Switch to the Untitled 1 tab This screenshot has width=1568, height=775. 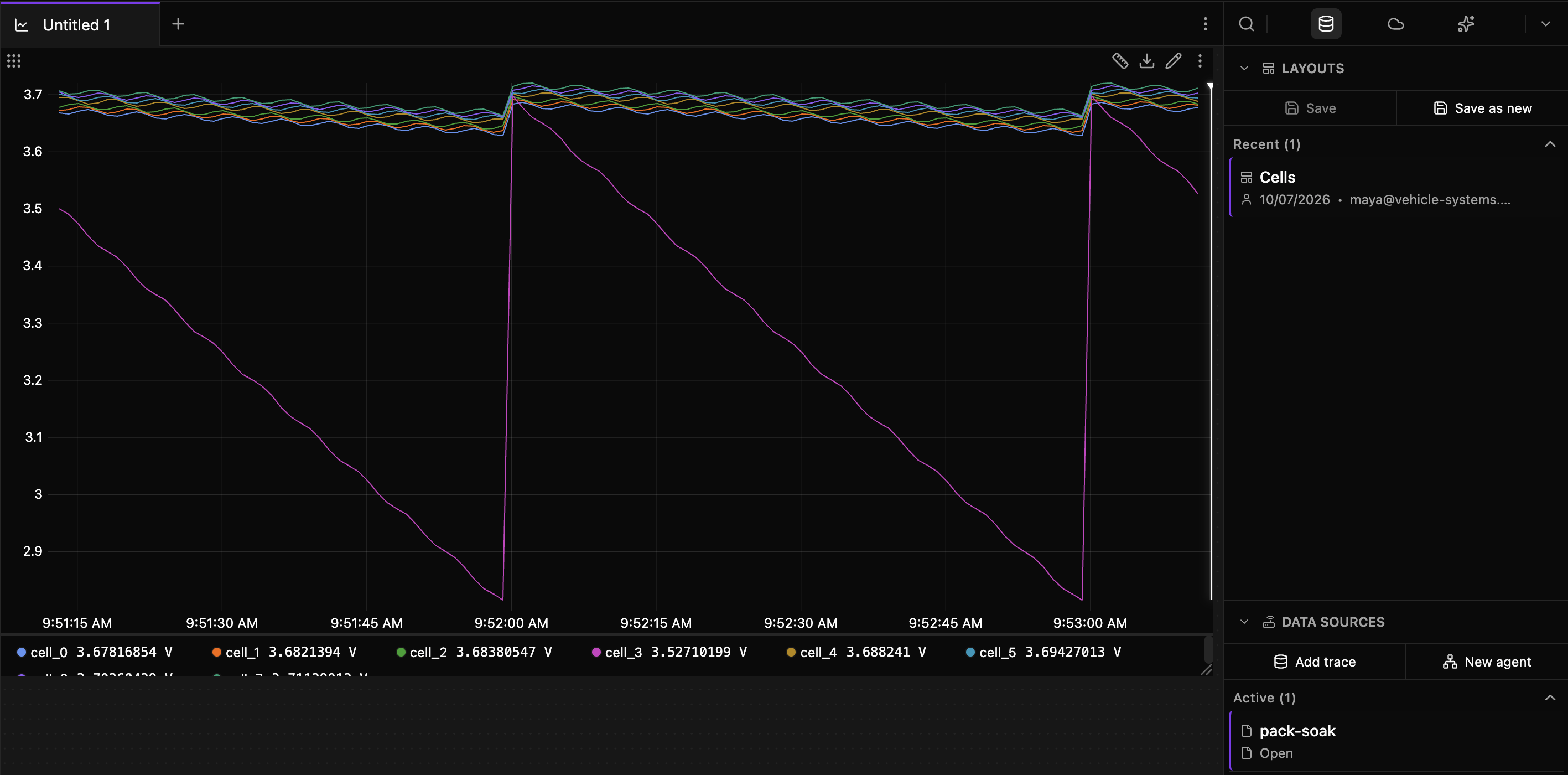point(80,24)
